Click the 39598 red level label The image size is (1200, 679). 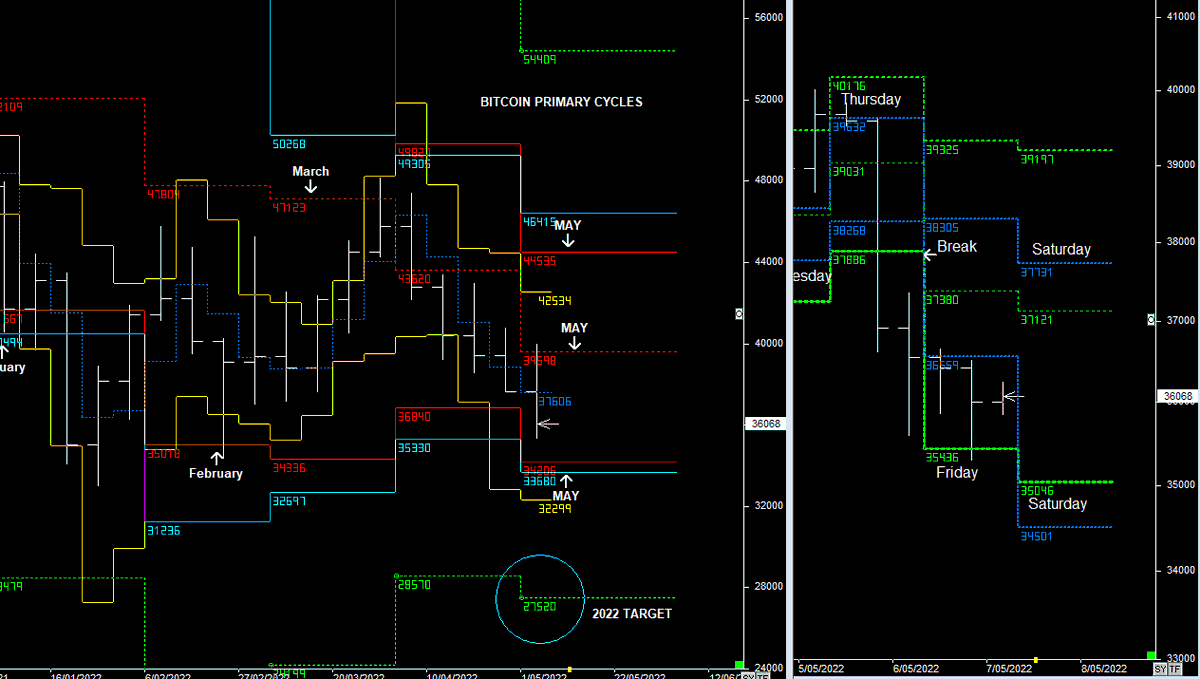tap(540, 361)
